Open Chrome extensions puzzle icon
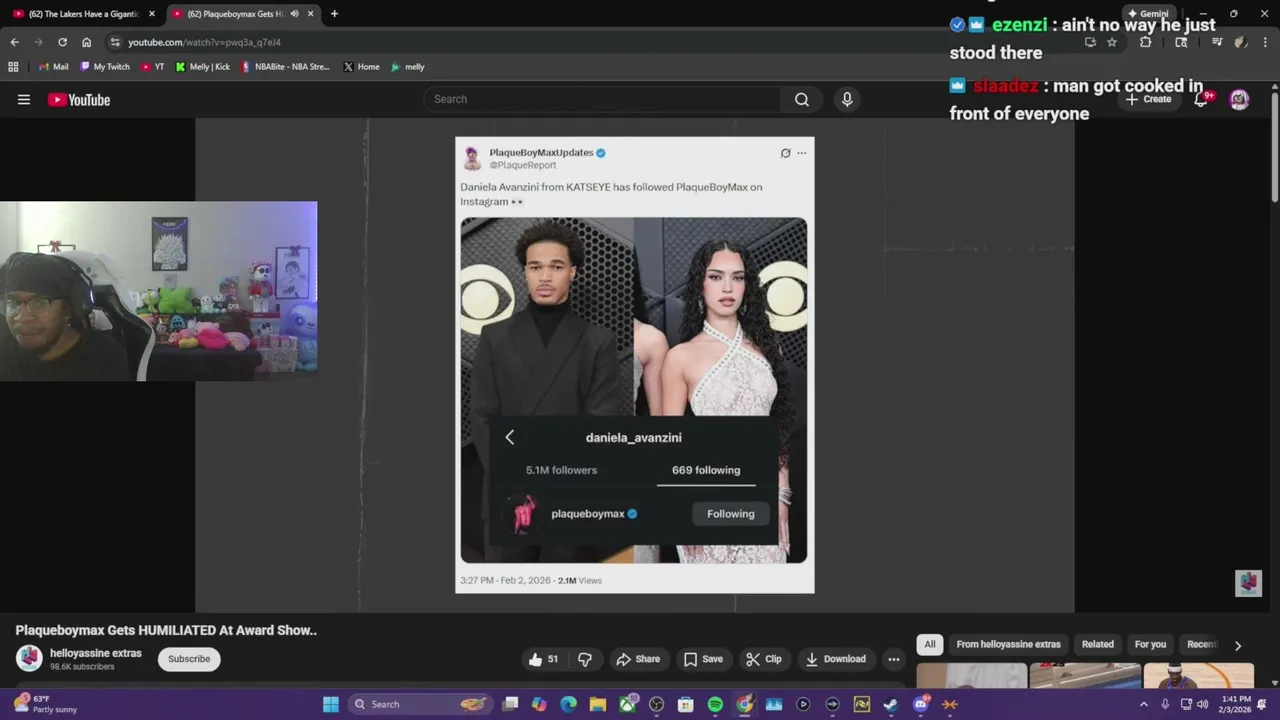 (x=1146, y=42)
